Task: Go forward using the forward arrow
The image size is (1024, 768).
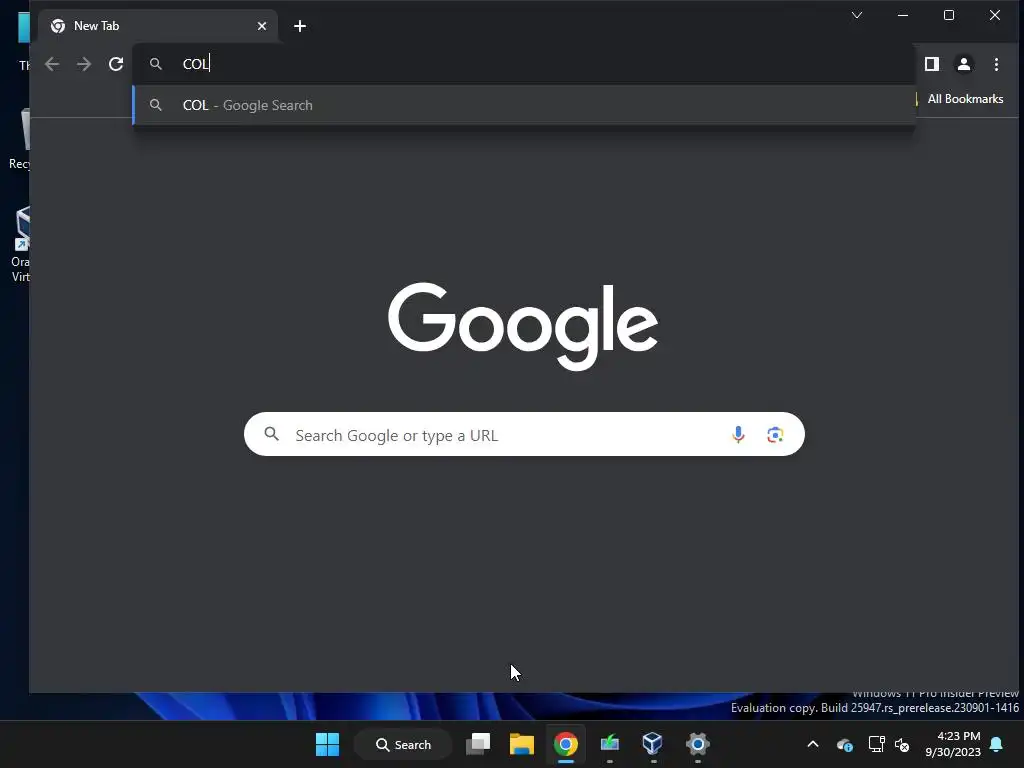Action: point(84,64)
